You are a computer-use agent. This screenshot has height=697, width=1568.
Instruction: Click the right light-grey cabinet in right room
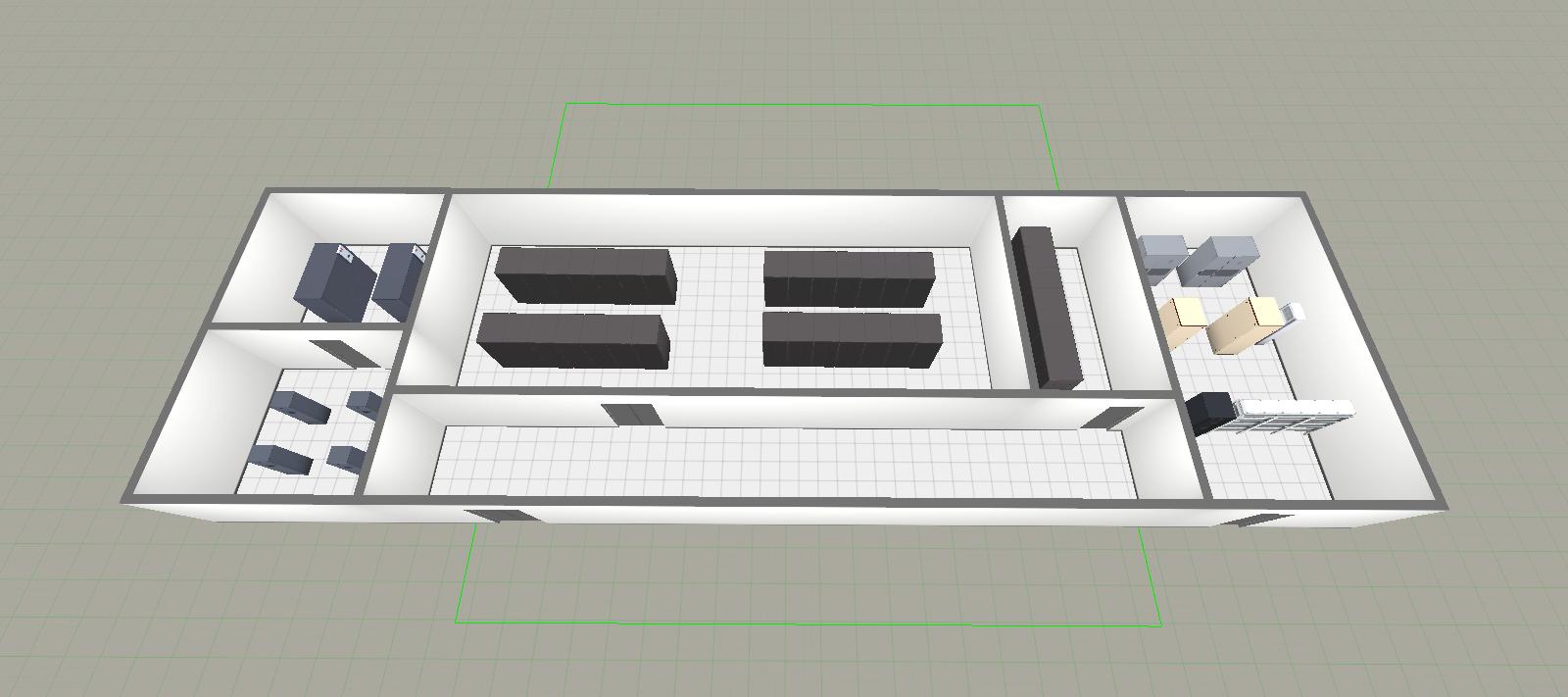point(1217,261)
